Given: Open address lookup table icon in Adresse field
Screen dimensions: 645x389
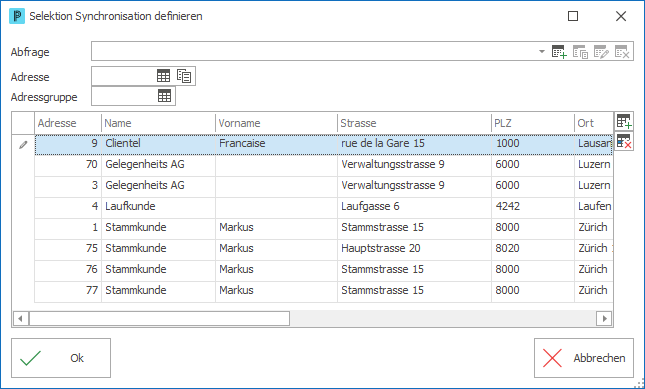Looking at the screenshot, I should 163,76.
